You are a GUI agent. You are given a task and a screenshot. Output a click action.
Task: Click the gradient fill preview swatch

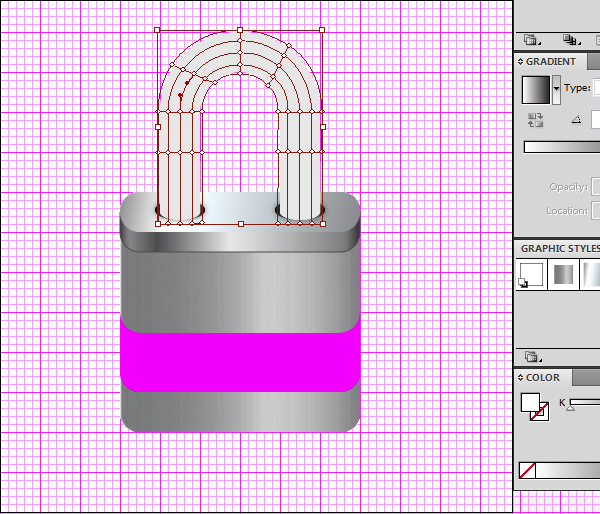[x=536, y=90]
